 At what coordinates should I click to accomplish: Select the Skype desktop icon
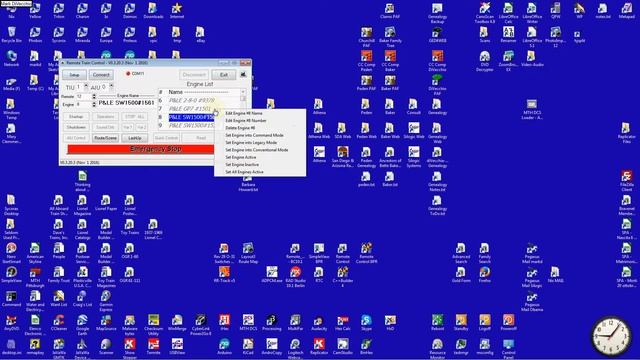(x=366, y=322)
